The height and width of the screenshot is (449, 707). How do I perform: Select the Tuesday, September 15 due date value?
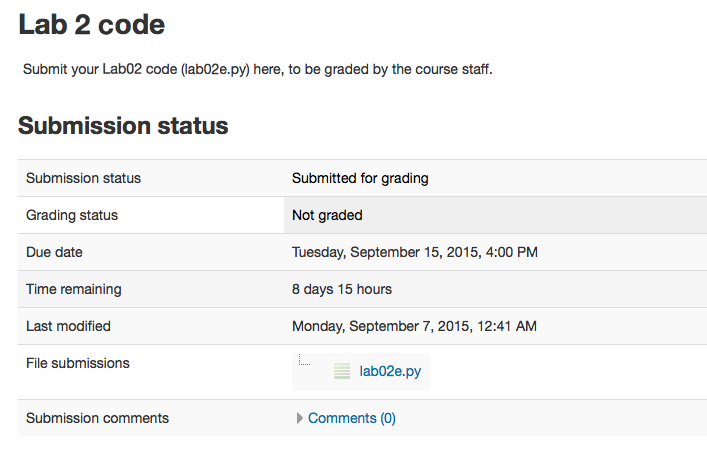point(415,252)
